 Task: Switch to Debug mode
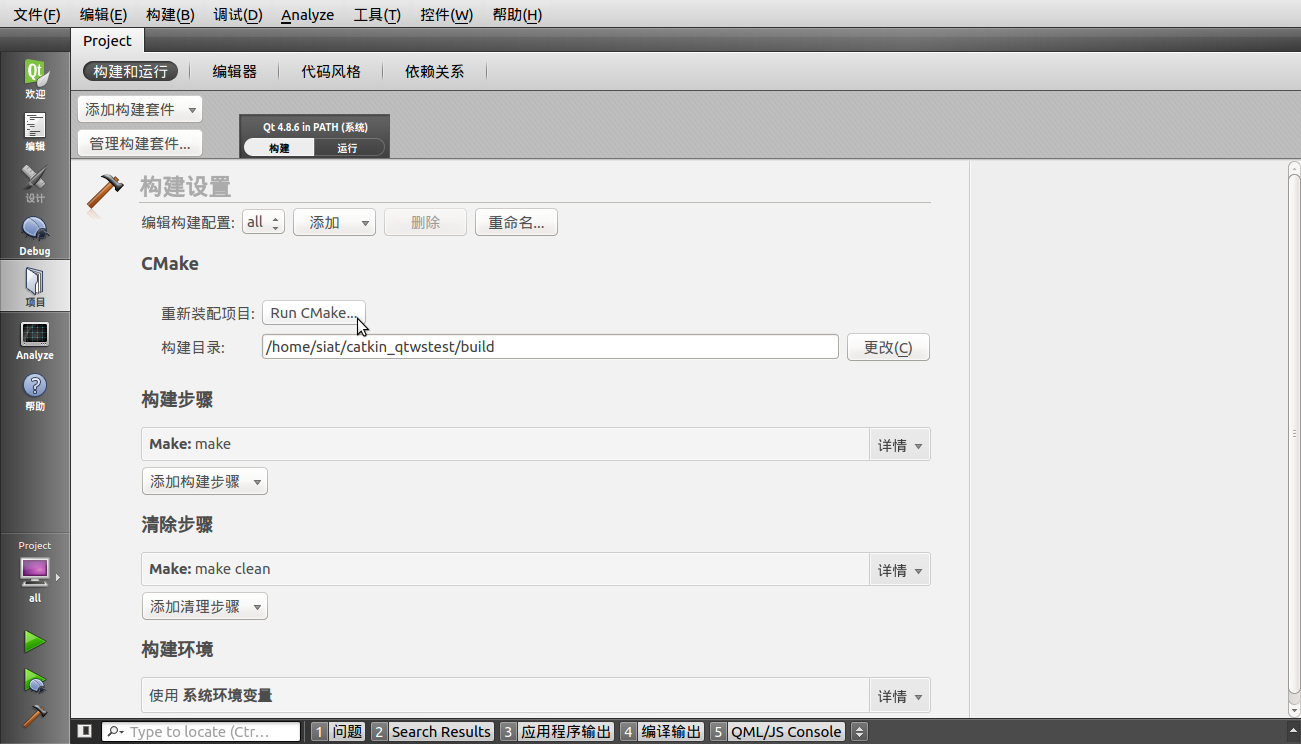[x=35, y=236]
